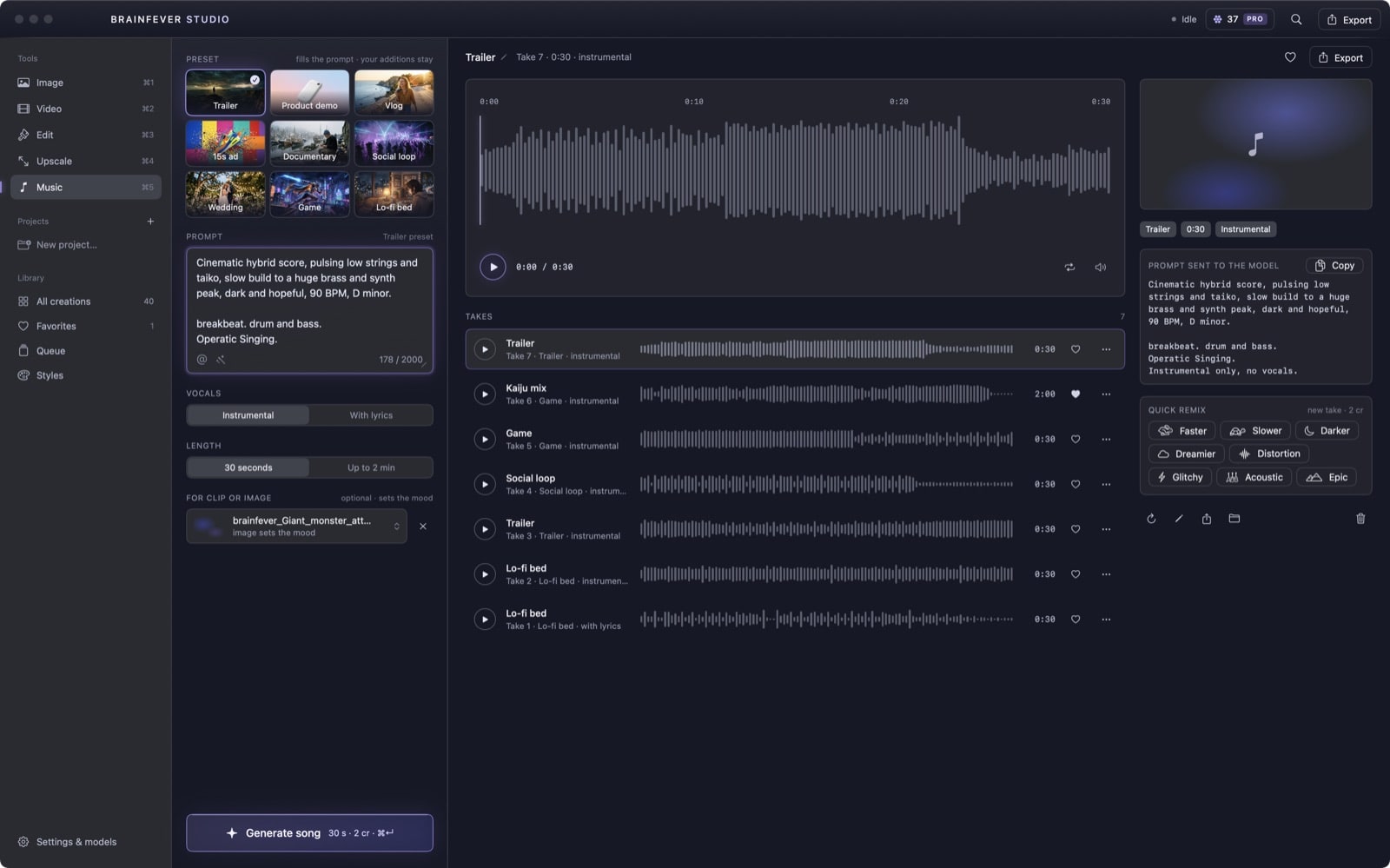This screenshot has width=1390, height=868.
Task: Delete the take with the trash icon
Action: 1360,519
